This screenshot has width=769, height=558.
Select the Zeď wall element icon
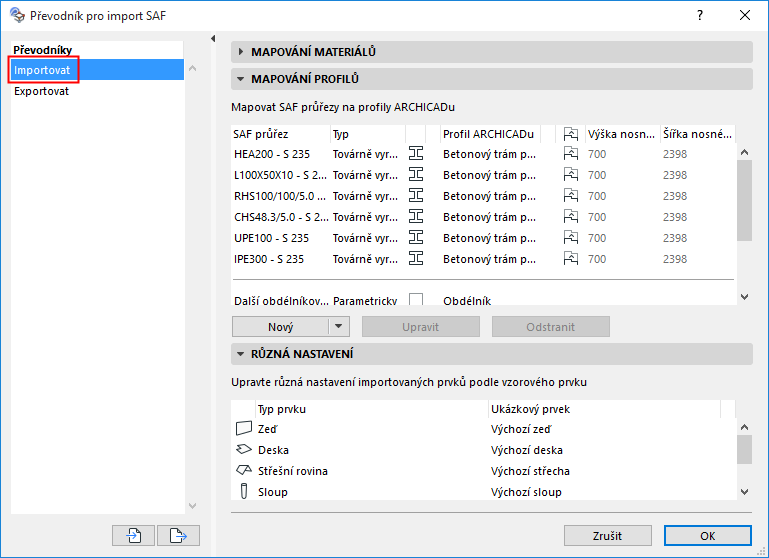click(x=244, y=429)
